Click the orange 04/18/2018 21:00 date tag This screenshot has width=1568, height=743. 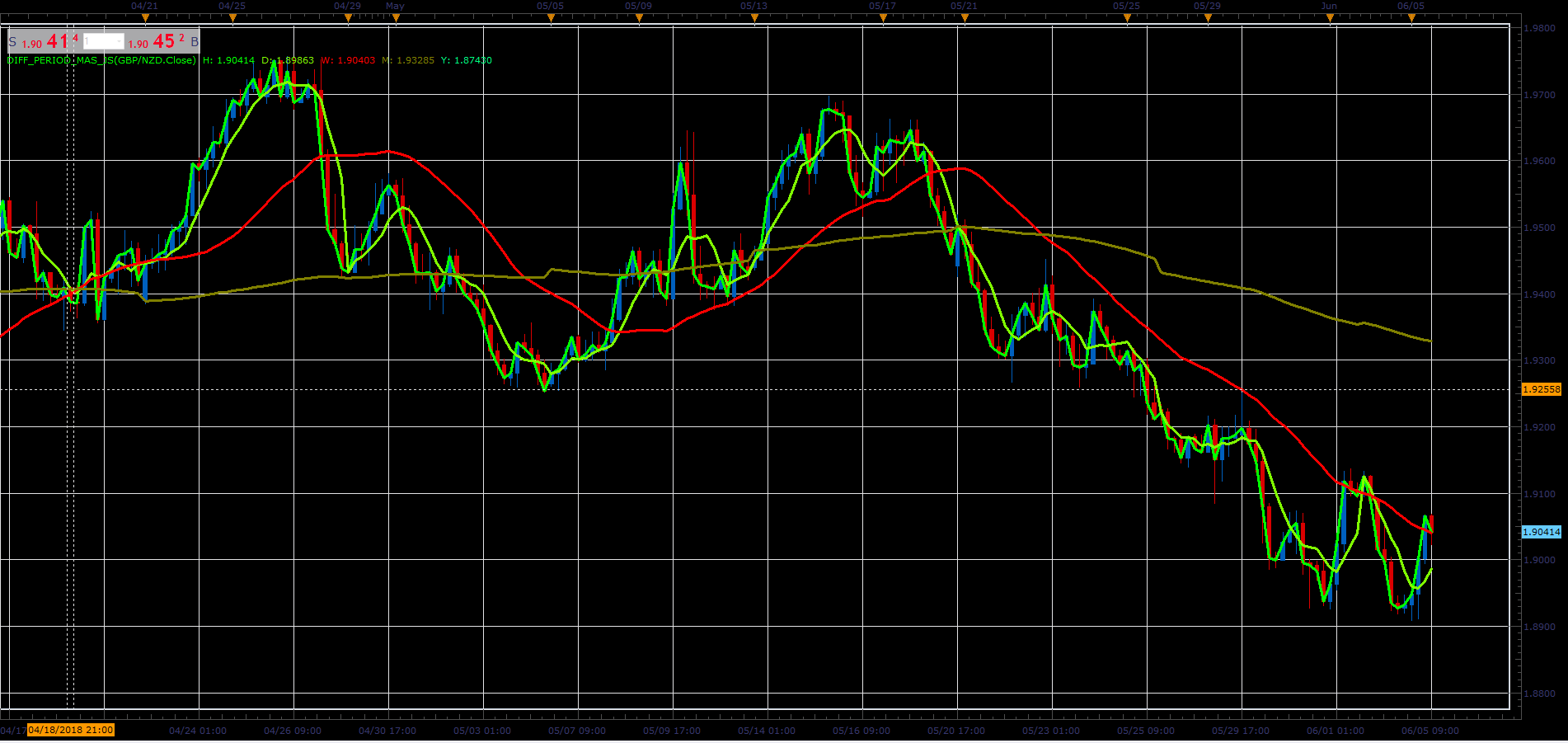[x=71, y=730]
